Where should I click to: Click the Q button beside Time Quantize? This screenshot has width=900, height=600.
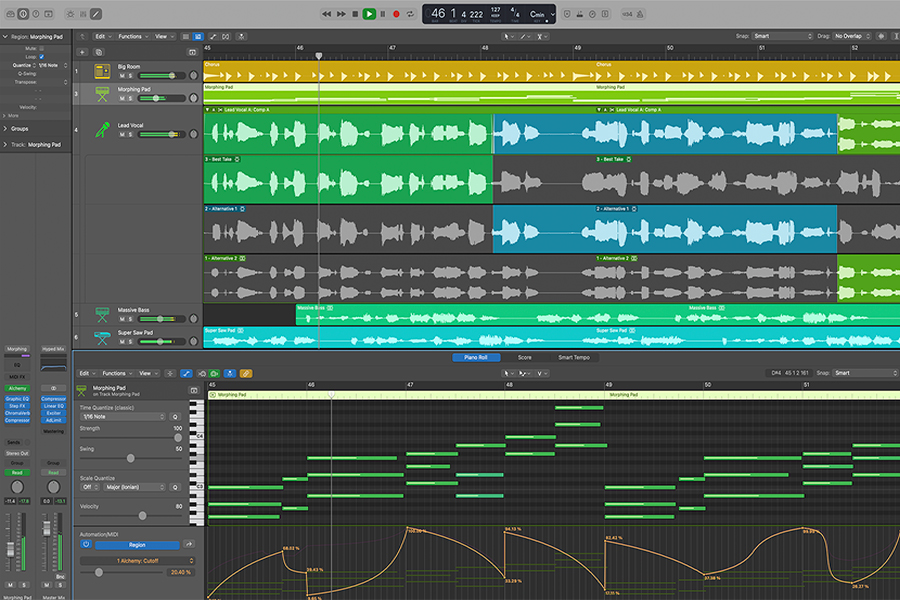(x=175, y=417)
